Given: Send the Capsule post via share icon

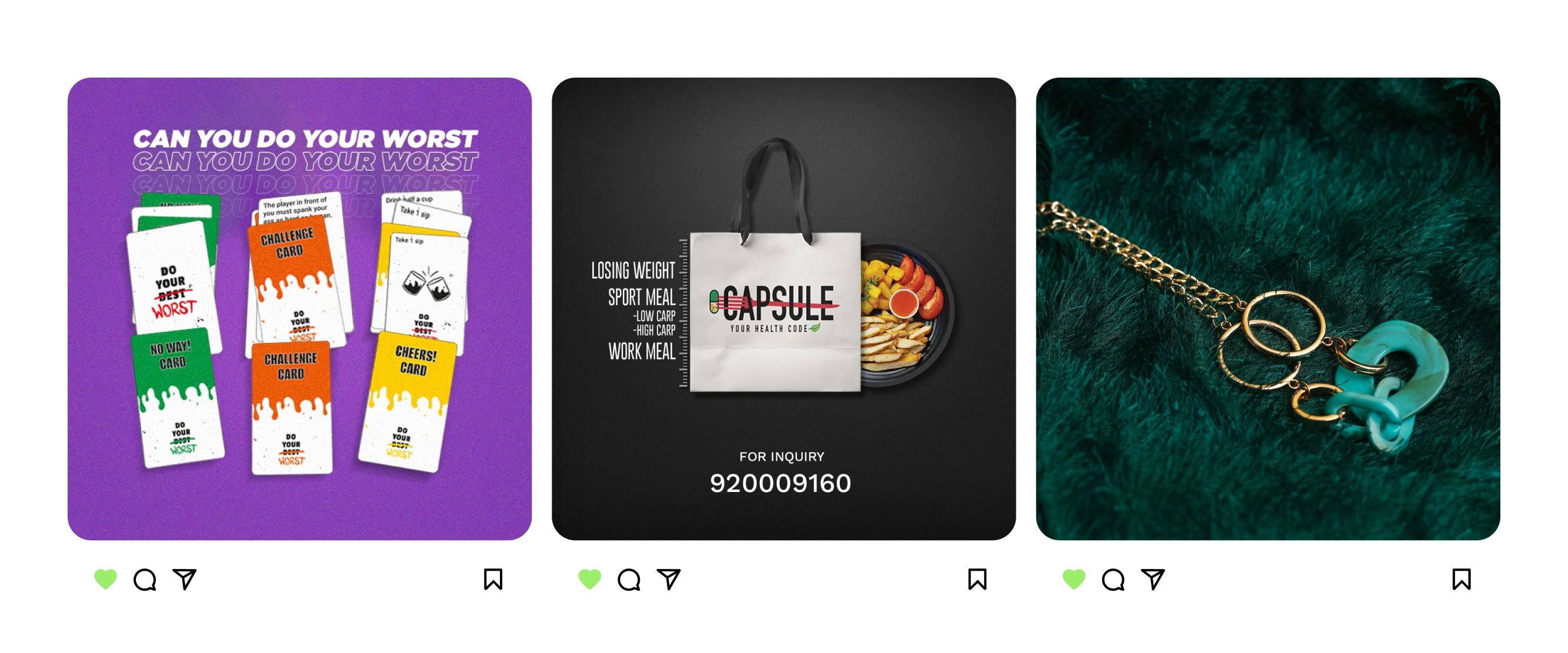Looking at the screenshot, I should (x=668, y=579).
